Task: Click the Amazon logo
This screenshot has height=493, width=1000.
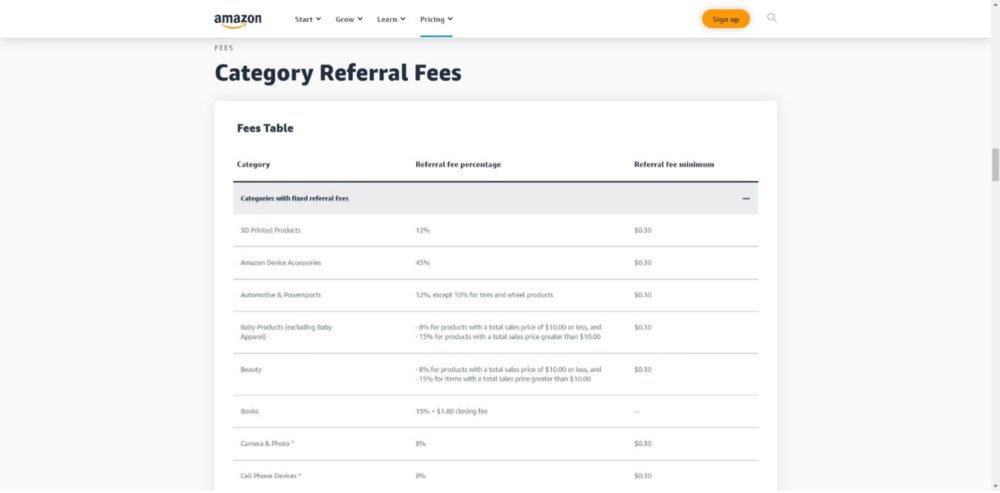Action: point(238,20)
